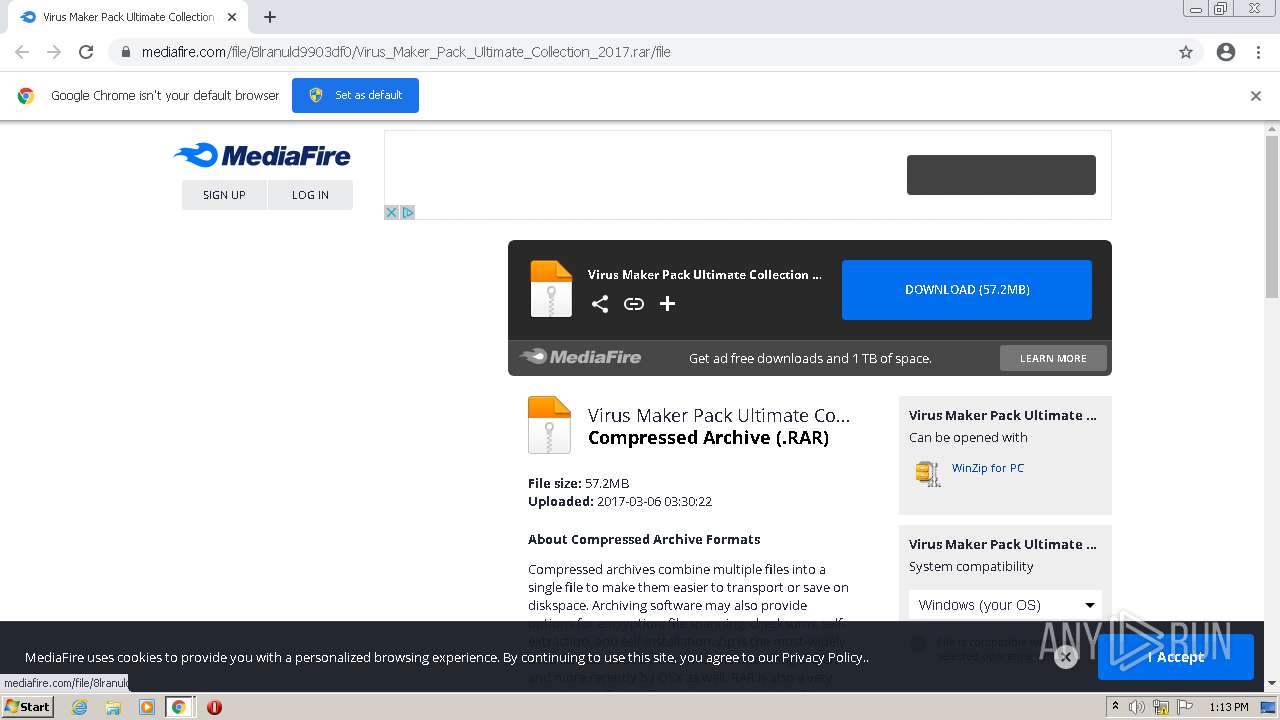Image resolution: width=1280 pixels, height=720 pixels.
Task: Reload the page
Action: pos(86,52)
